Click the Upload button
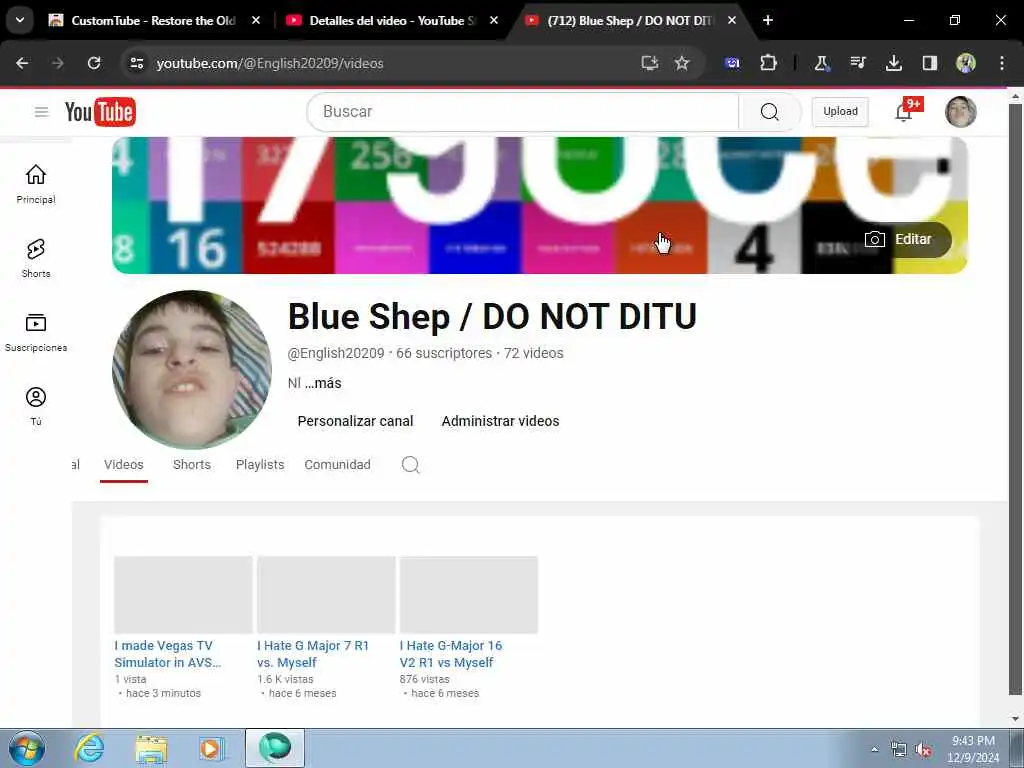The height and width of the screenshot is (768, 1024). pos(840,112)
